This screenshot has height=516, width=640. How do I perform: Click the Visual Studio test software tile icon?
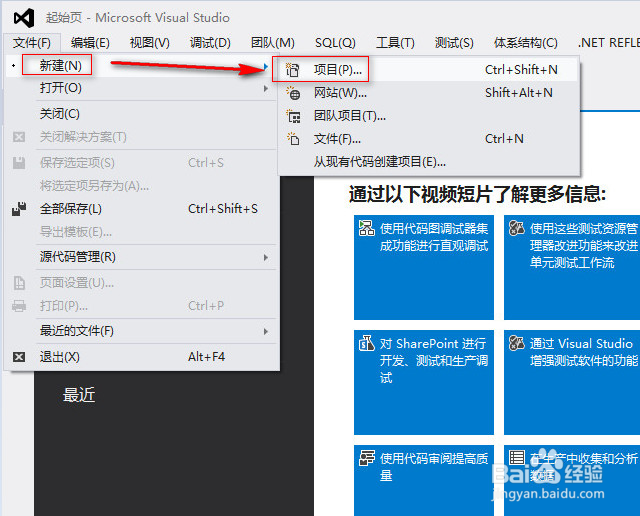516,343
